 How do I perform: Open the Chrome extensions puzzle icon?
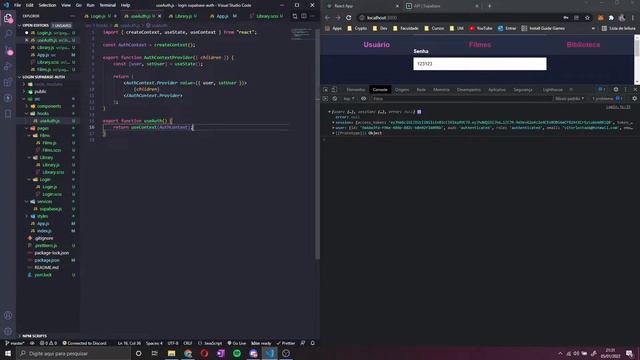pyautogui.click(x=611, y=18)
